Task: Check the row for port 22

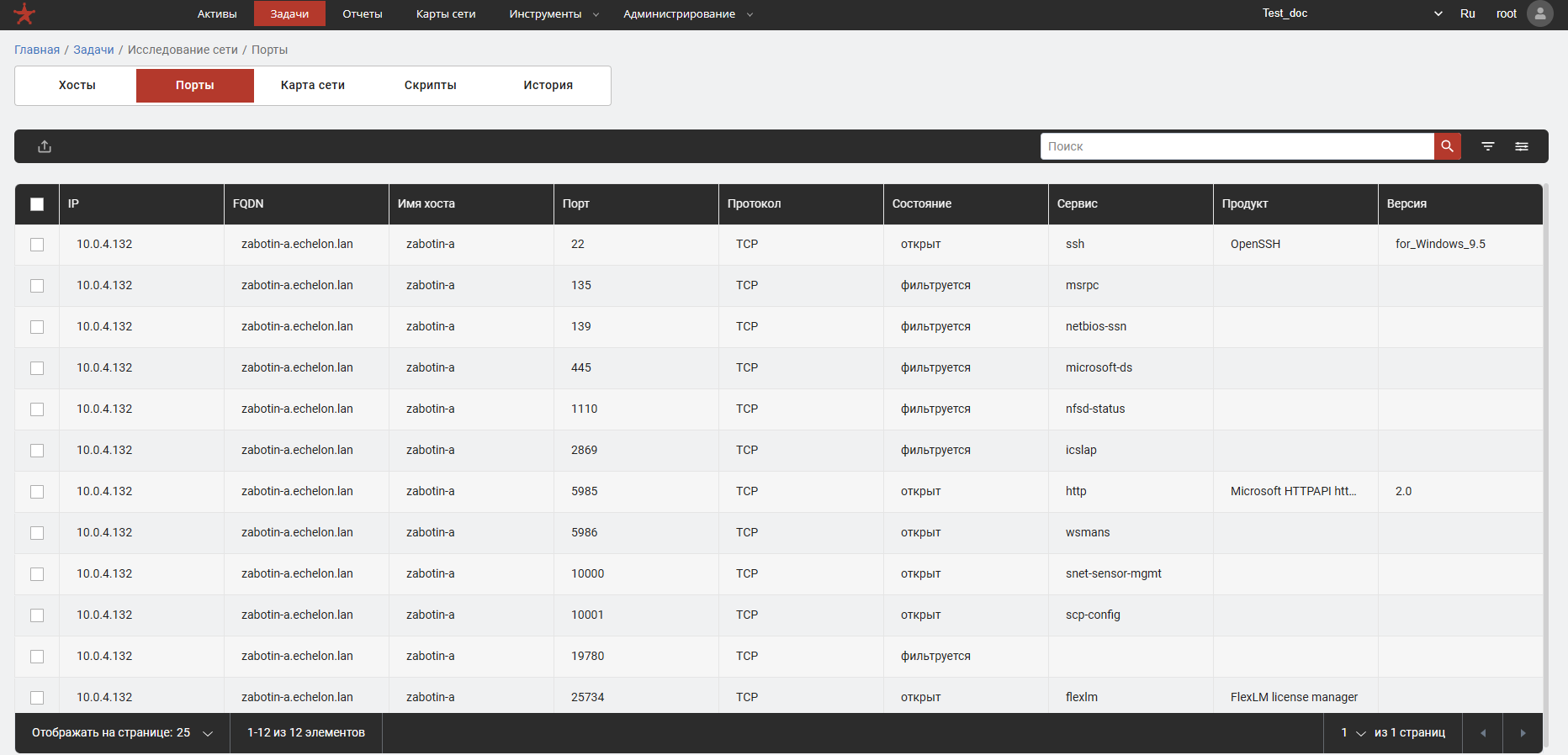Action: (x=37, y=245)
